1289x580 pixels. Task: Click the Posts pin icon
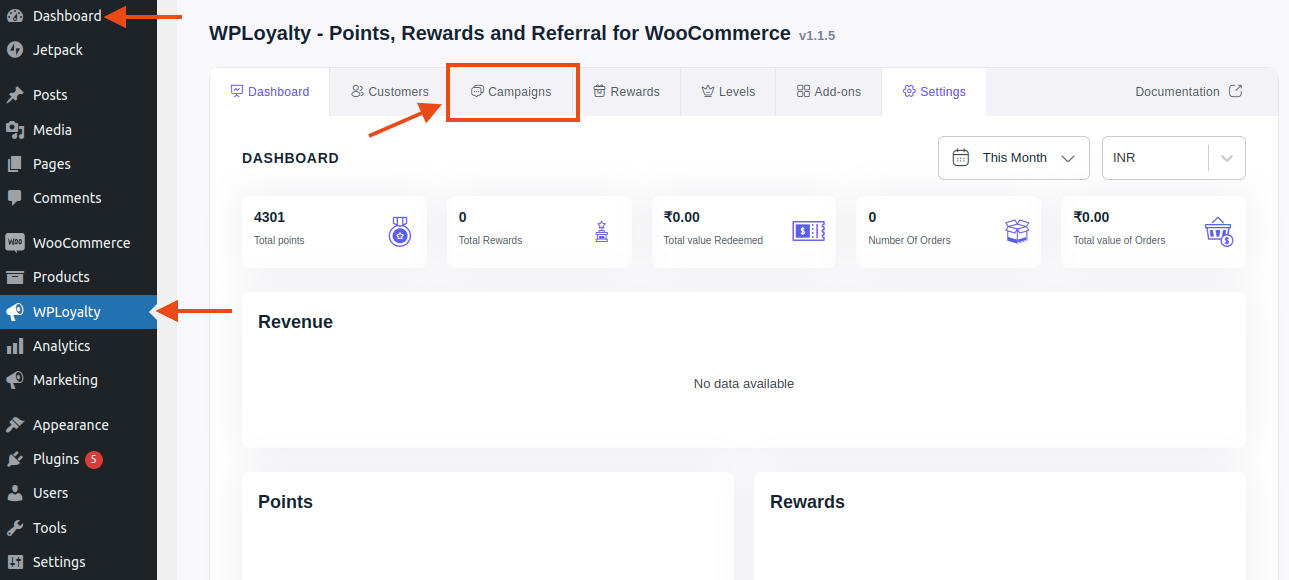click(x=15, y=95)
